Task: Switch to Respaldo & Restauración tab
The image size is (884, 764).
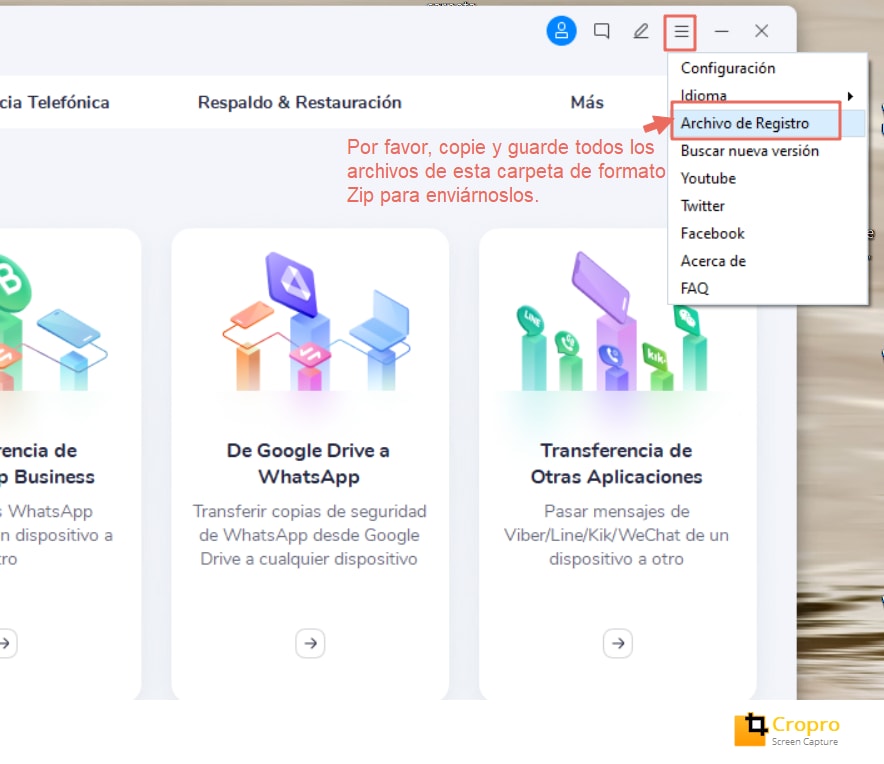Action: [299, 102]
